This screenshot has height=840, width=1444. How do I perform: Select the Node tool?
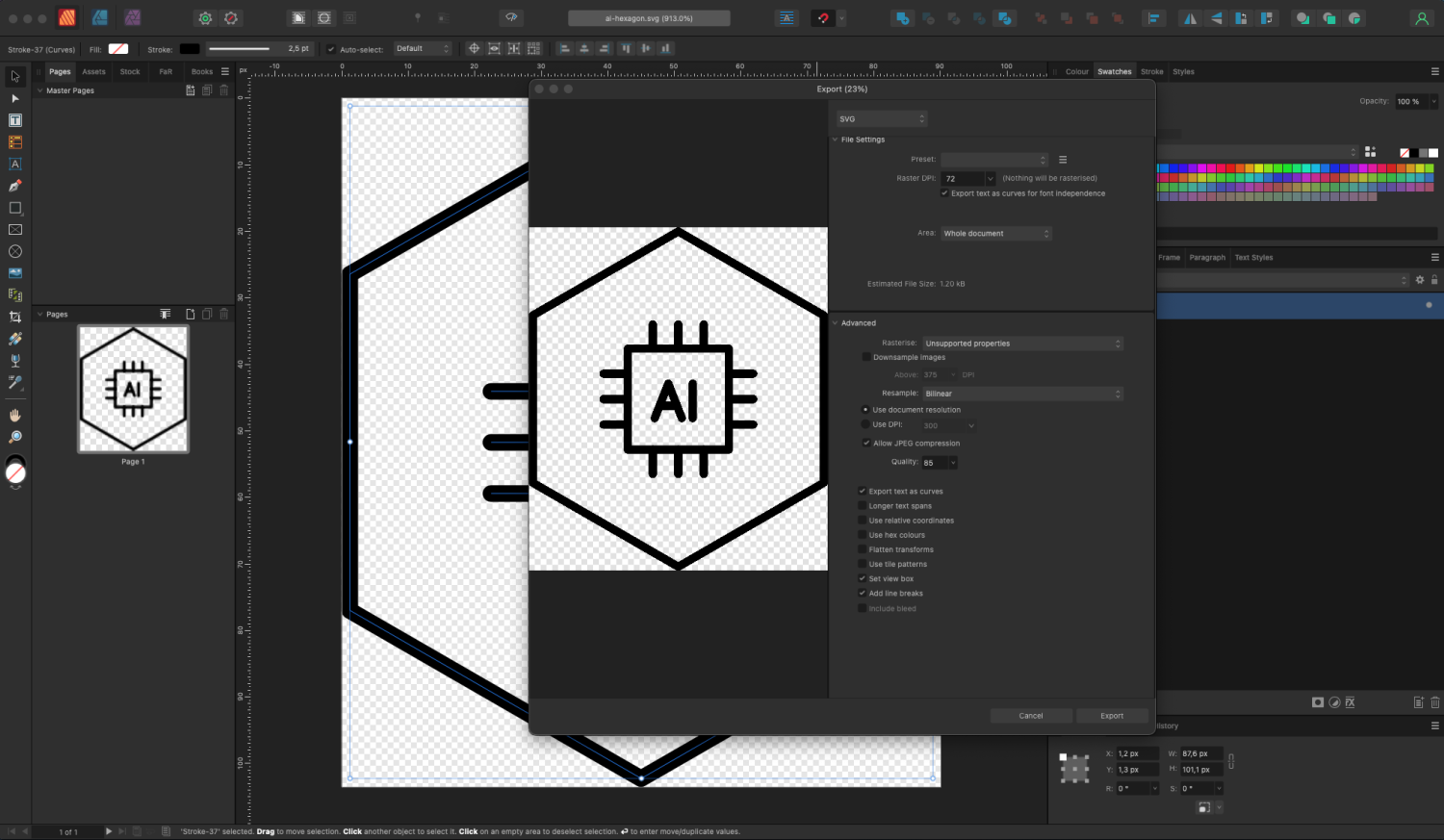pyautogui.click(x=14, y=99)
